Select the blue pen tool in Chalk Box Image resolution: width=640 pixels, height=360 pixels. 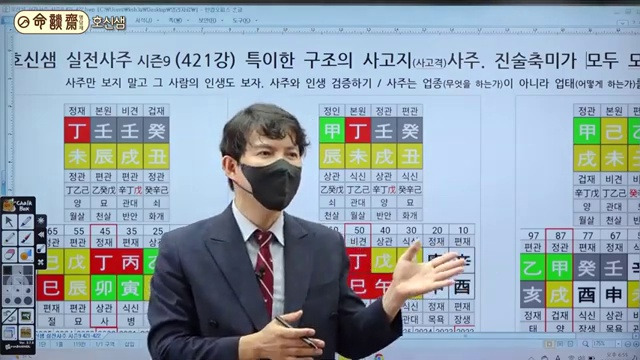(x=26, y=222)
